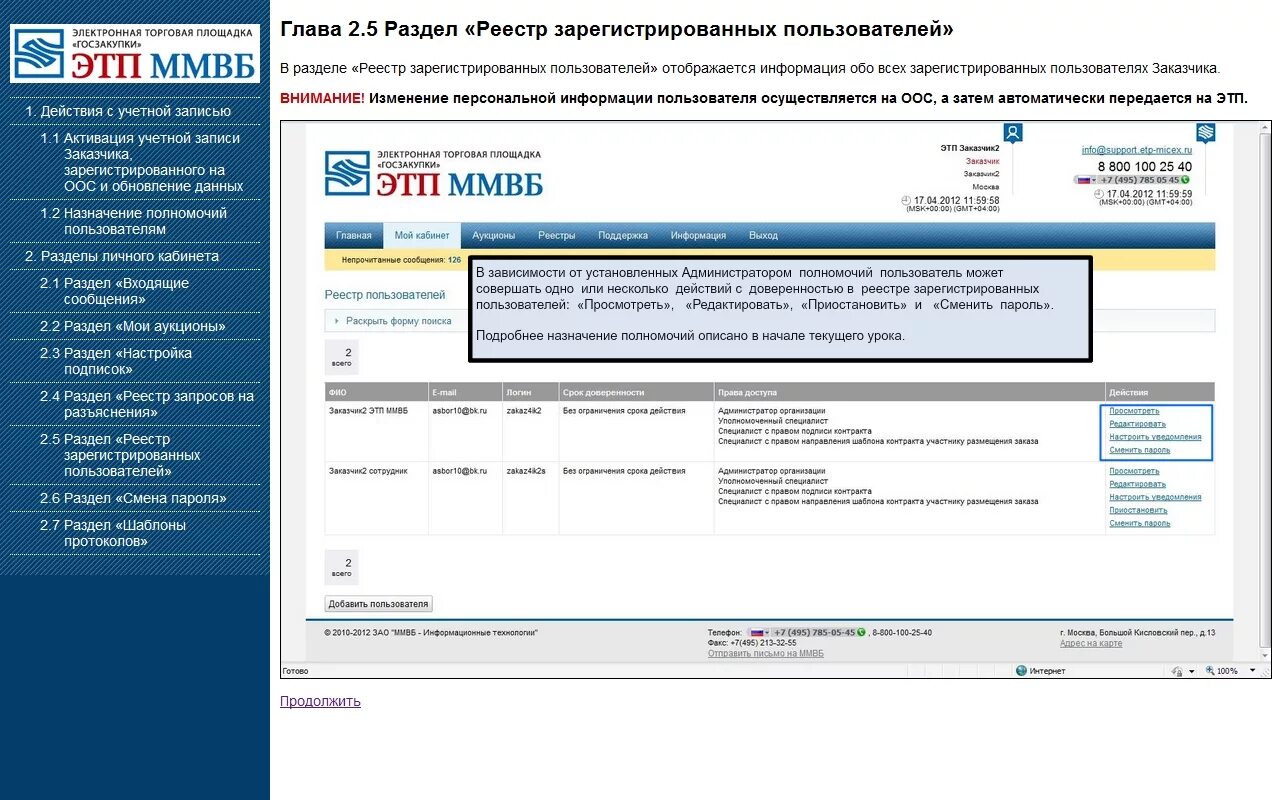Viewport: 1280px width, 800px height.
Task: Click the clock icon beside 17.04.2012 11:59:58
Action: (x=906, y=200)
